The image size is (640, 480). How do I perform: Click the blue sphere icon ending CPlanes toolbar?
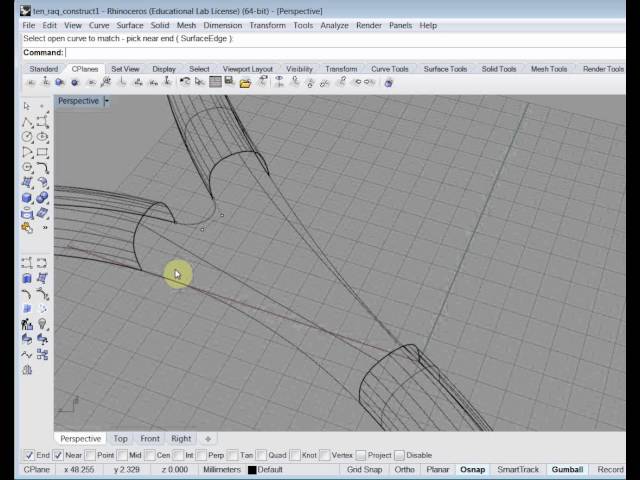tap(389, 83)
